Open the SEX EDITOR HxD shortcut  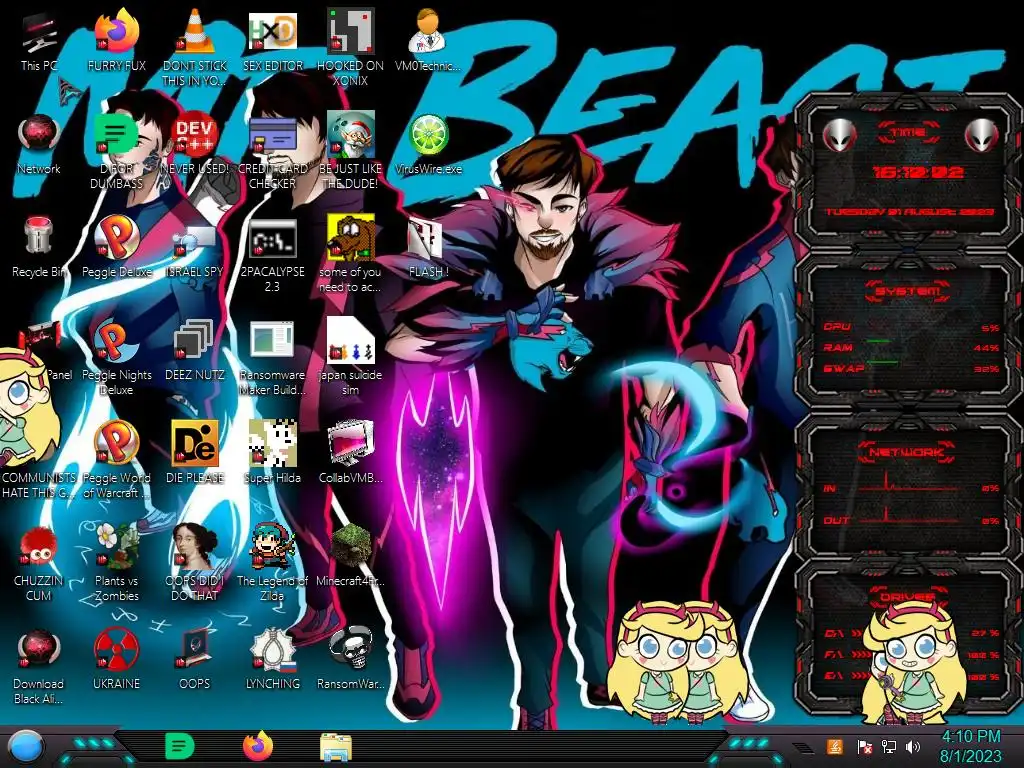point(272,40)
